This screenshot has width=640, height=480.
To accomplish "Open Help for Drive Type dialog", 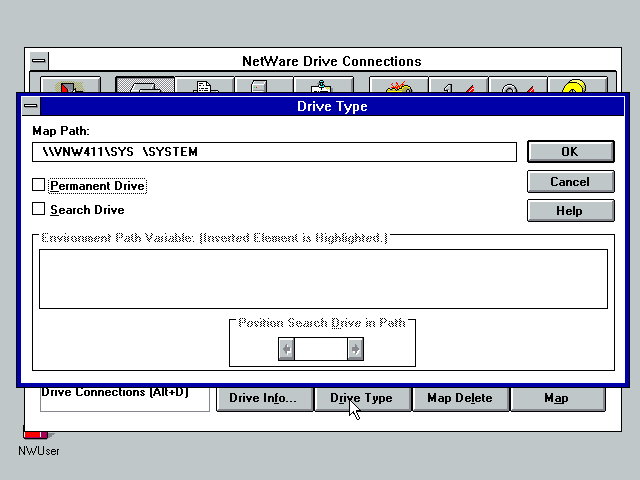I will [571, 211].
